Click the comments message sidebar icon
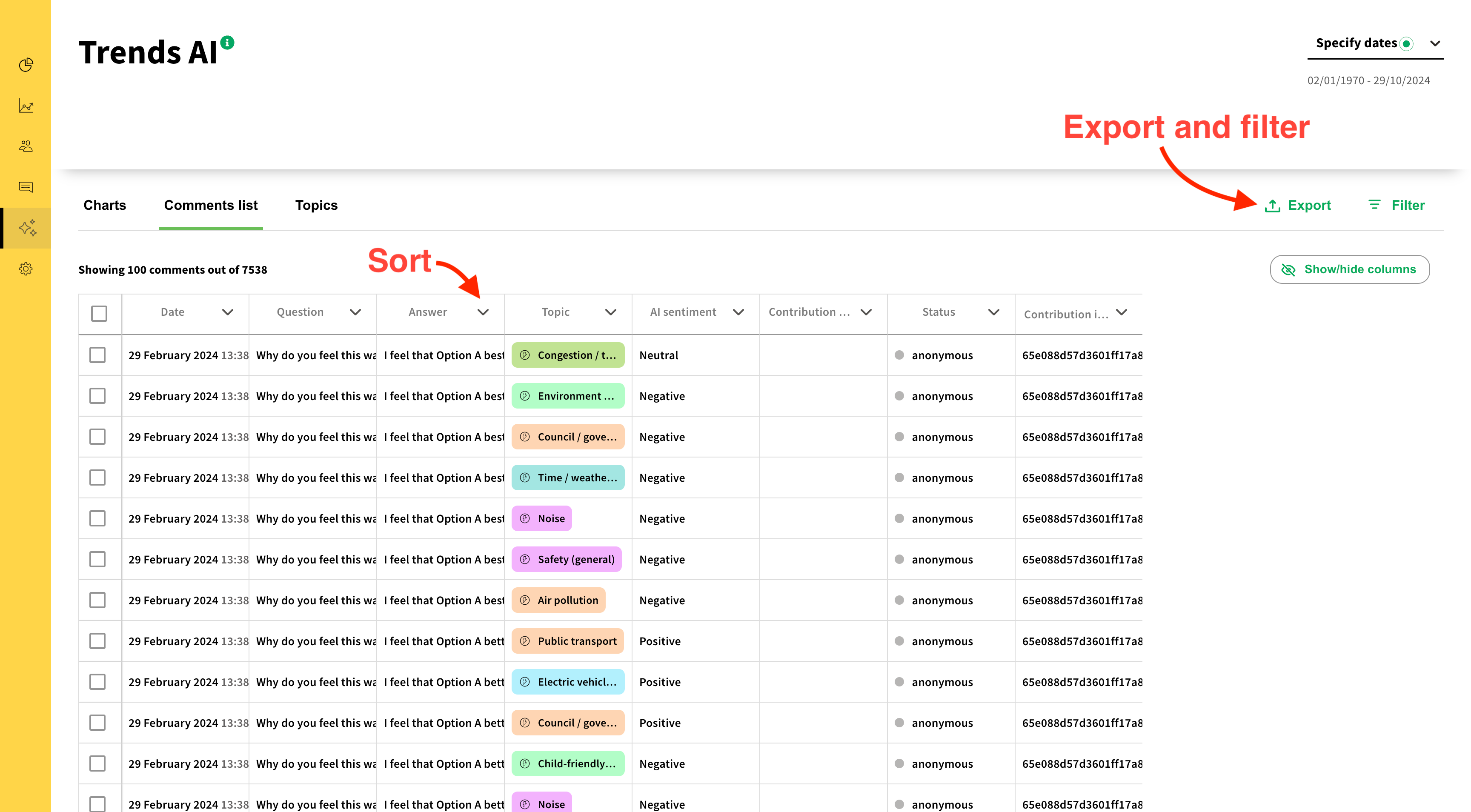 click(x=26, y=187)
